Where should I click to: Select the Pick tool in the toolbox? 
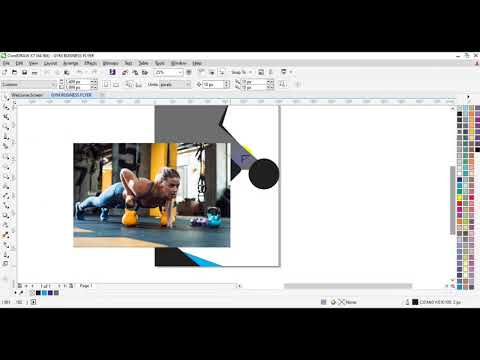click(x=6, y=97)
